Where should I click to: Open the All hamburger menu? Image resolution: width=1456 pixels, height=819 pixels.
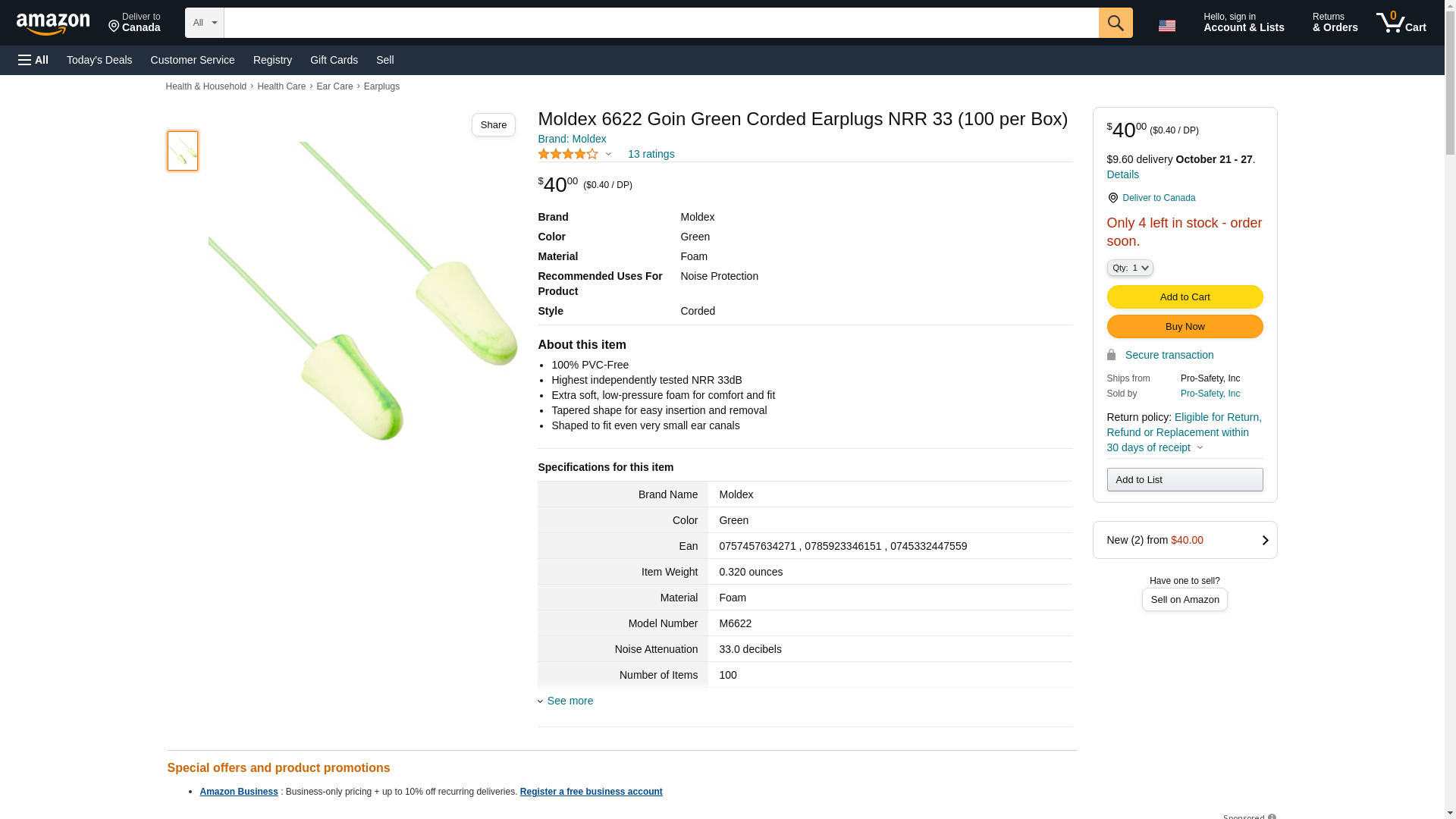(33, 60)
